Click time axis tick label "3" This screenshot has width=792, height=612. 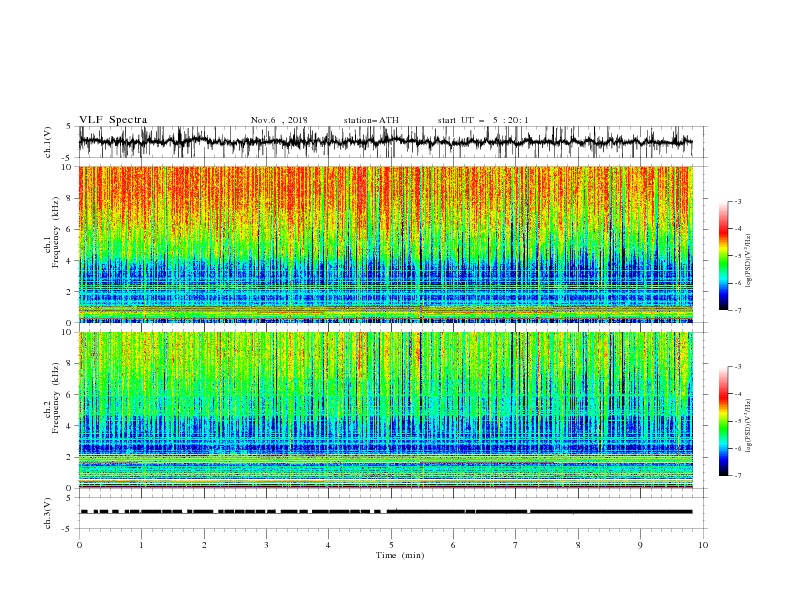tap(266, 545)
